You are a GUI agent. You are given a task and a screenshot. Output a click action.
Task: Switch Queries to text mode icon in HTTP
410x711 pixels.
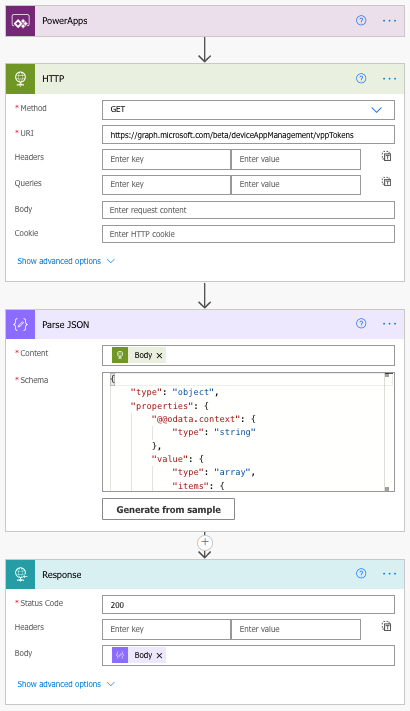[x=386, y=182]
